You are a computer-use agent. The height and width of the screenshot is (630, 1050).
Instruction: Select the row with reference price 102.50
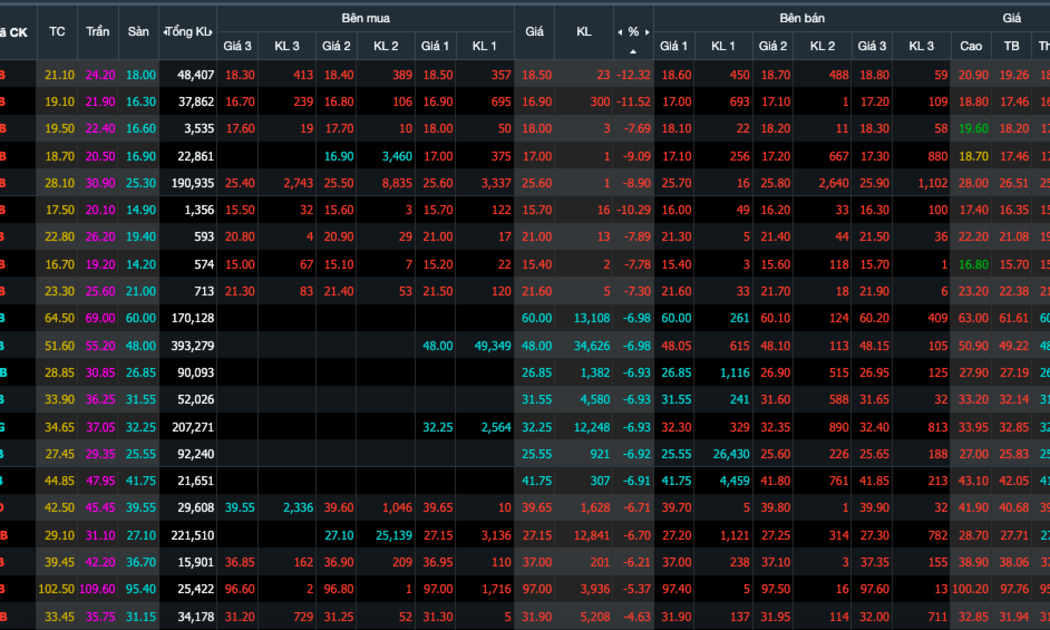click(x=525, y=589)
